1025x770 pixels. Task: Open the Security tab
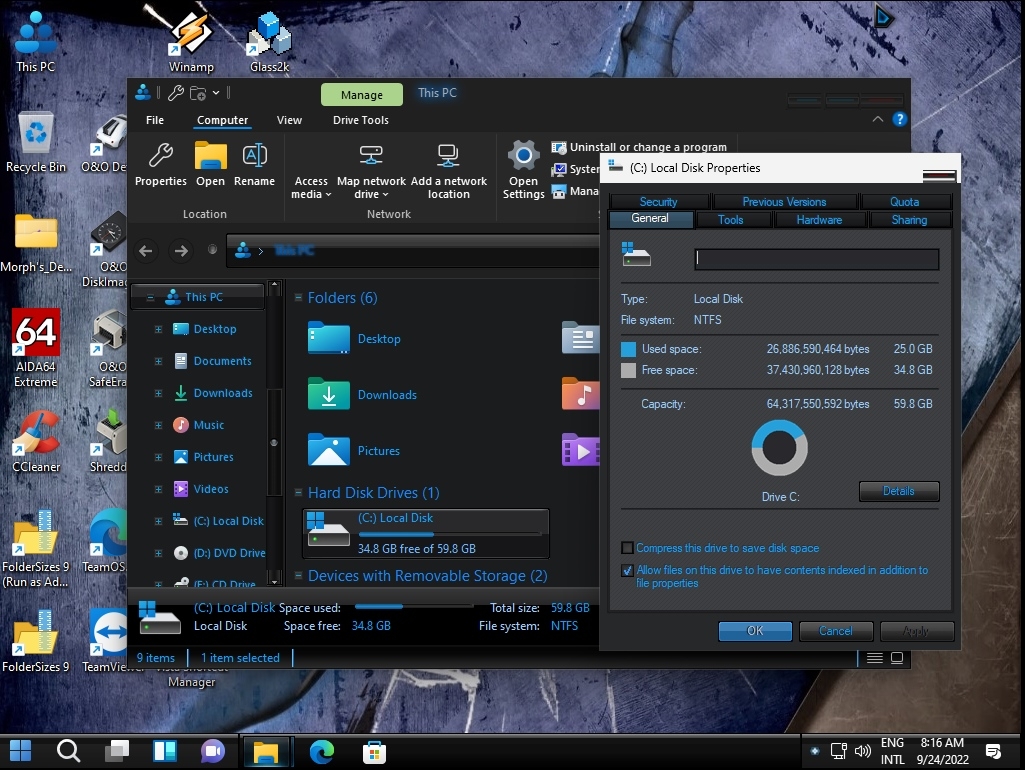point(658,202)
